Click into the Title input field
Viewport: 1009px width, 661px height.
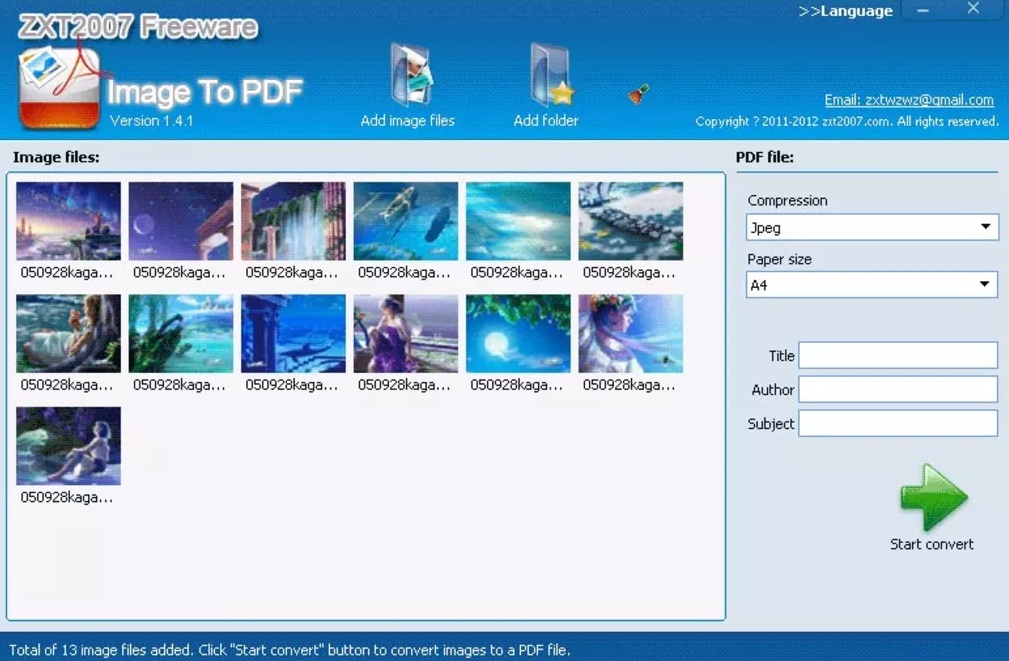tap(897, 355)
